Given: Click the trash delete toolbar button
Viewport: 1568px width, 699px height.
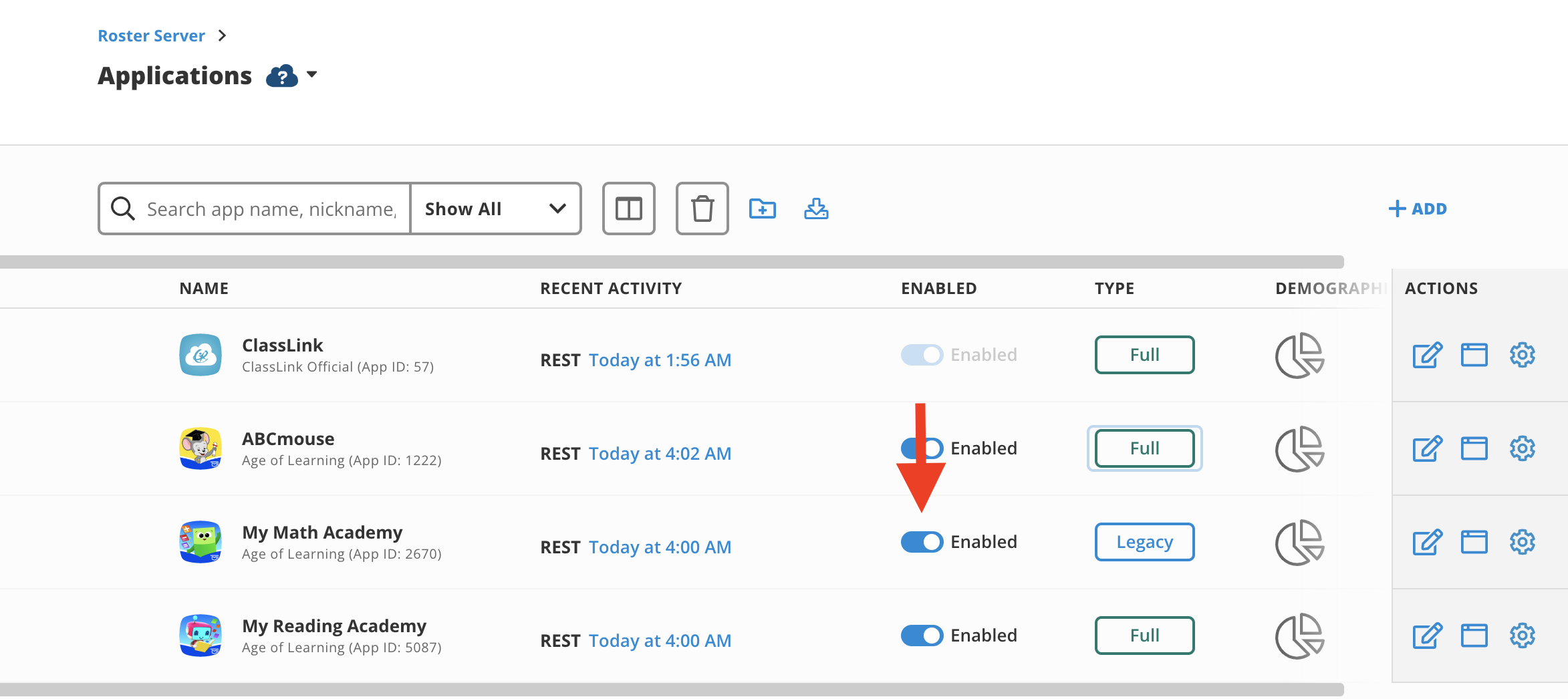Looking at the screenshot, I should pyautogui.click(x=702, y=208).
